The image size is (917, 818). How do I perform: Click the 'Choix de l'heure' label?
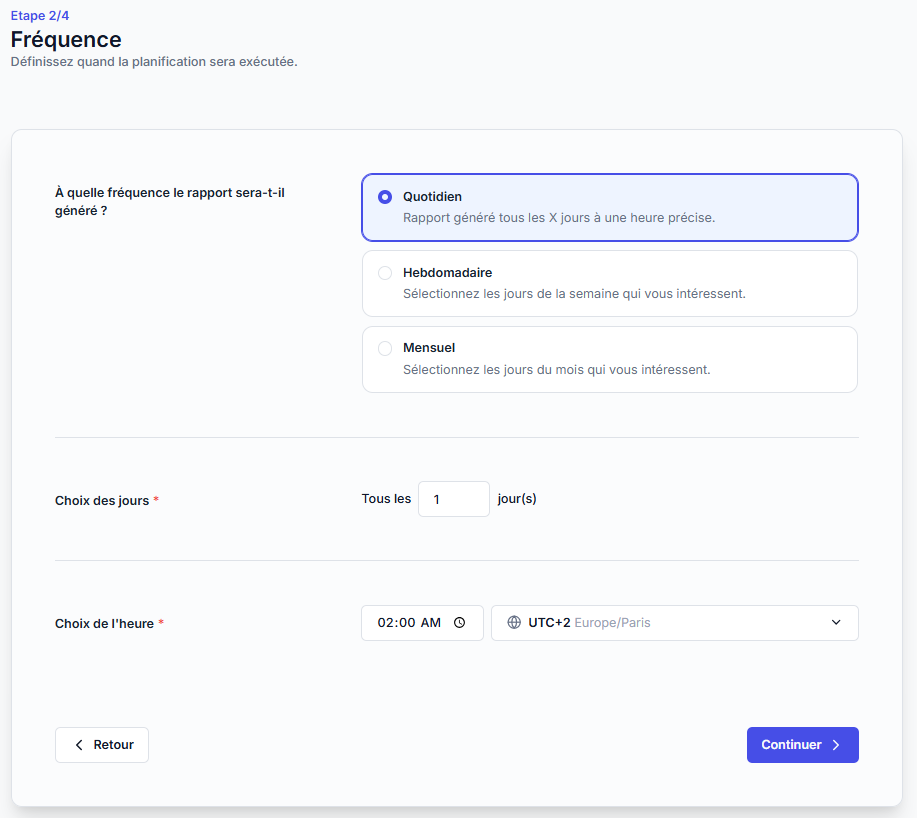coord(105,624)
